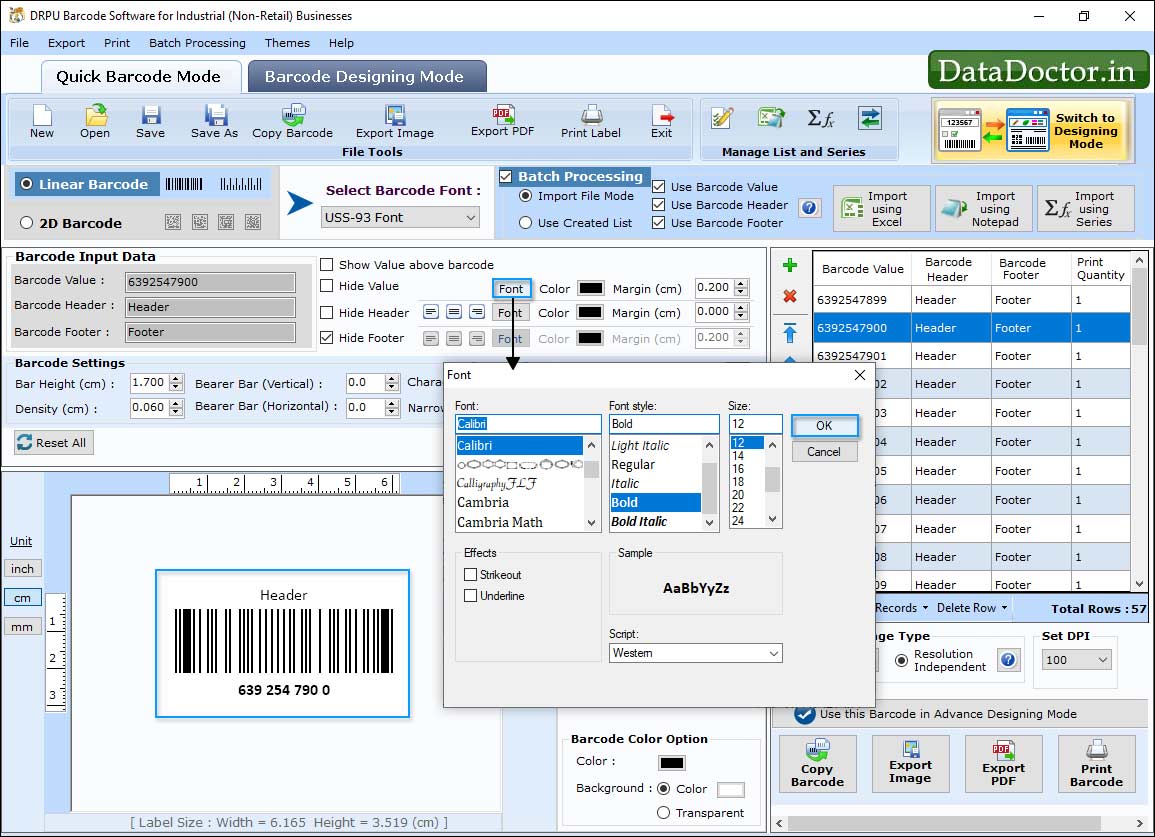1155x837 pixels.
Task: Decrease Density stepper value
Action: [175, 413]
